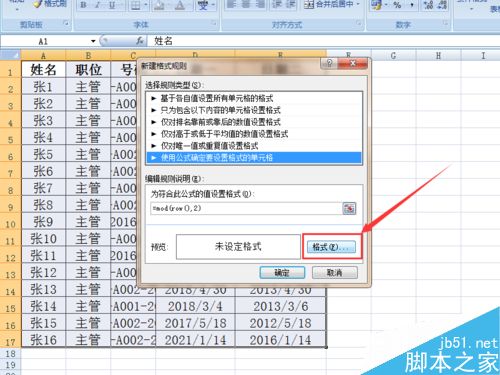Open the Merge and Center dropdown arrow
Viewport: 500px width, 375px height.
(x=358, y=4)
